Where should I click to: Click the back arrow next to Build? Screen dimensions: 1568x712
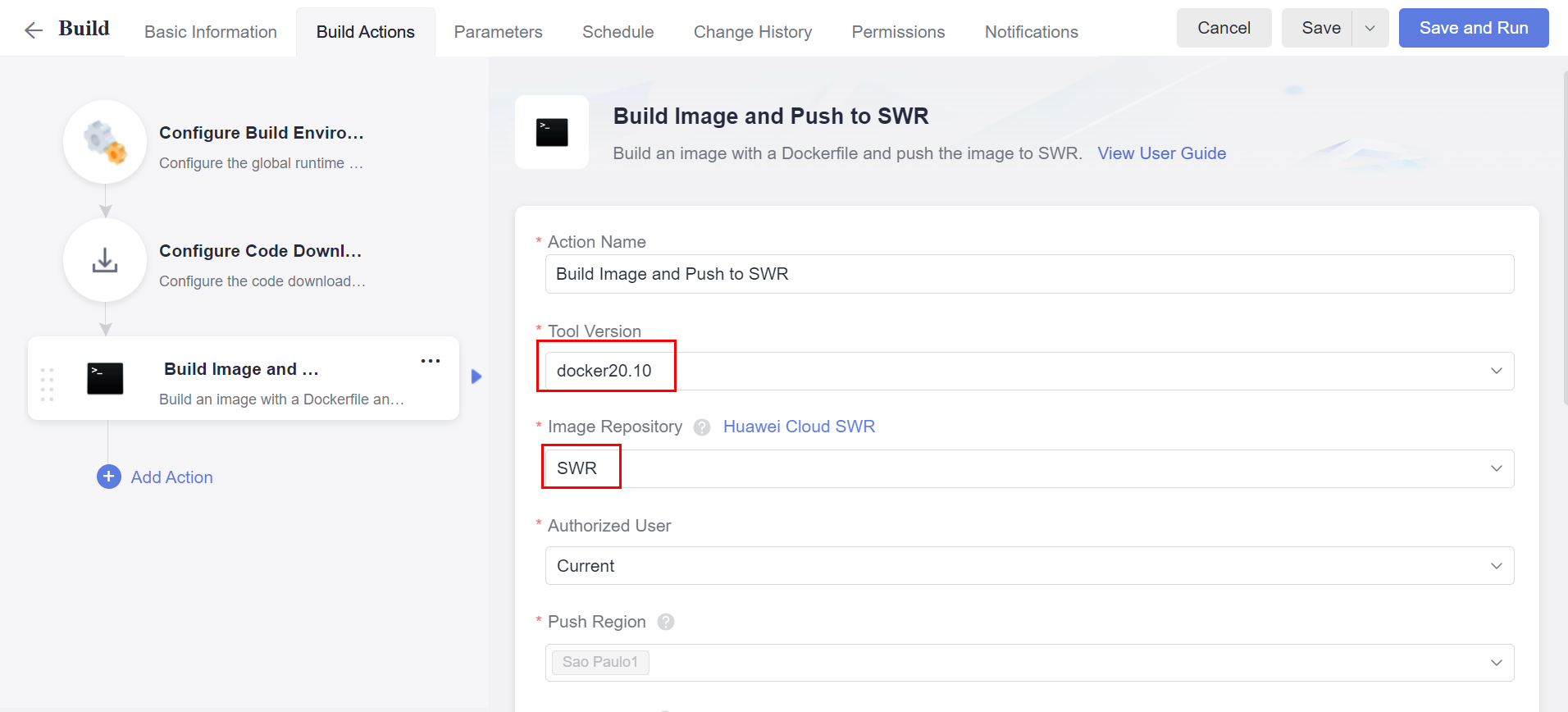point(34,30)
